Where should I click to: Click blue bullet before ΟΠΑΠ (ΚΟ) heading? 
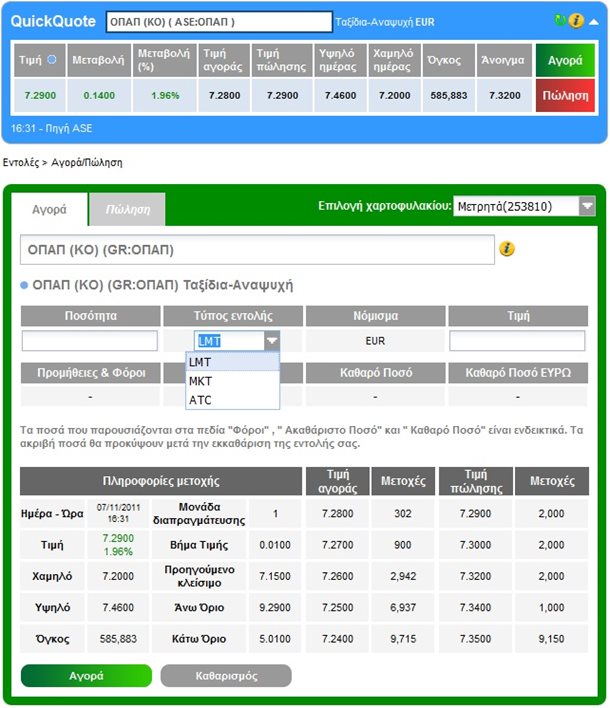[24, 285]
